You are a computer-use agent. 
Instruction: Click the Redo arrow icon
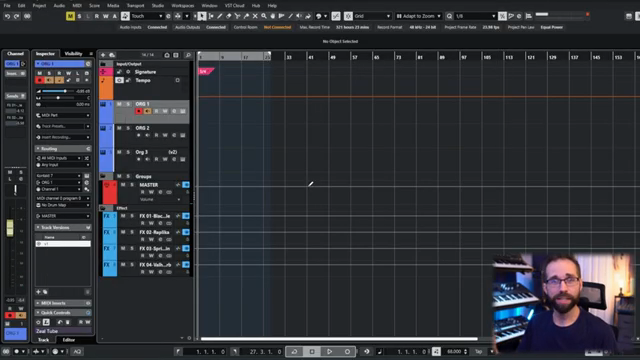pyautogui.click(x=17, y=16)
